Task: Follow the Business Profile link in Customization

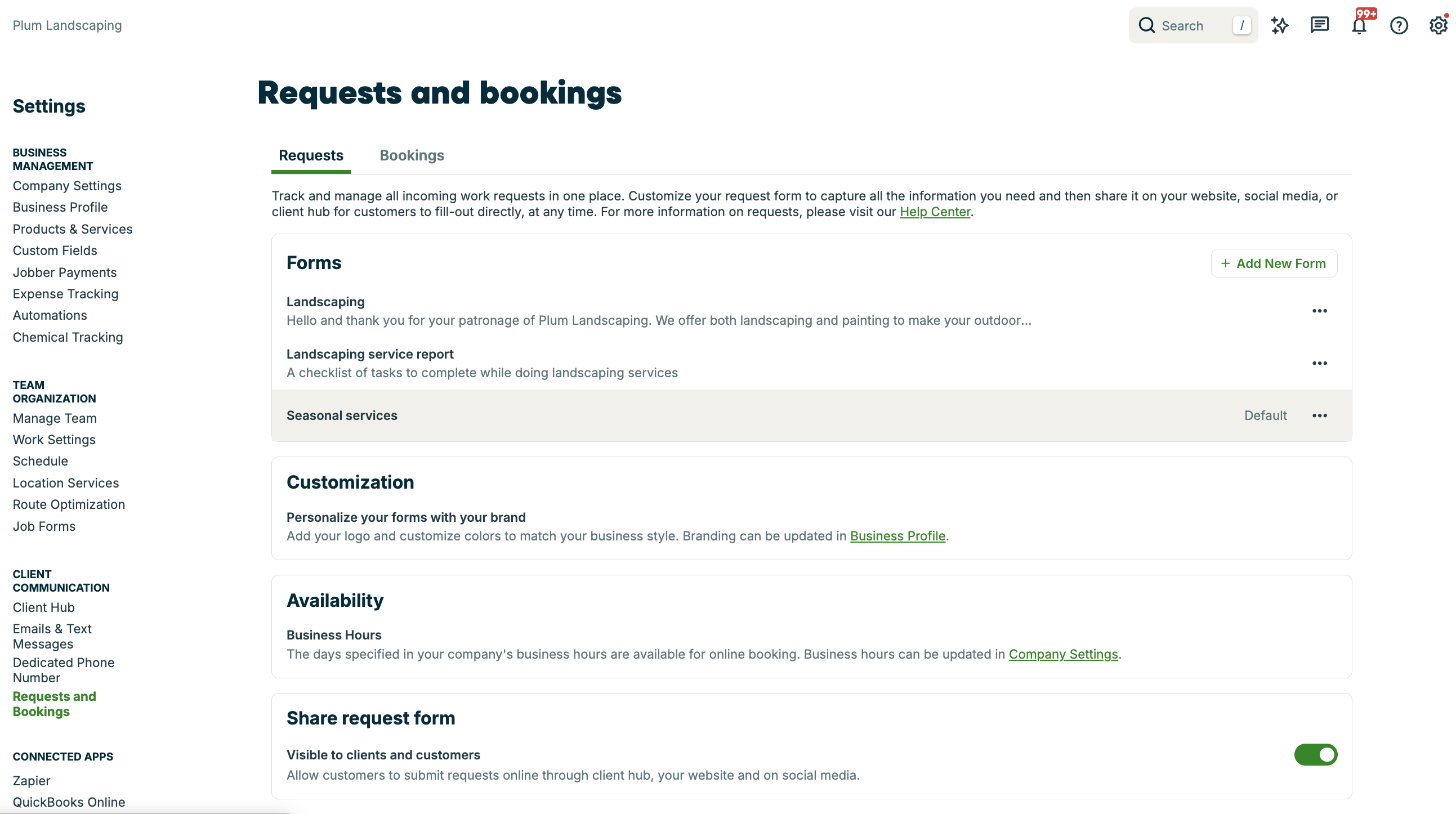Action: coord(897,536)
